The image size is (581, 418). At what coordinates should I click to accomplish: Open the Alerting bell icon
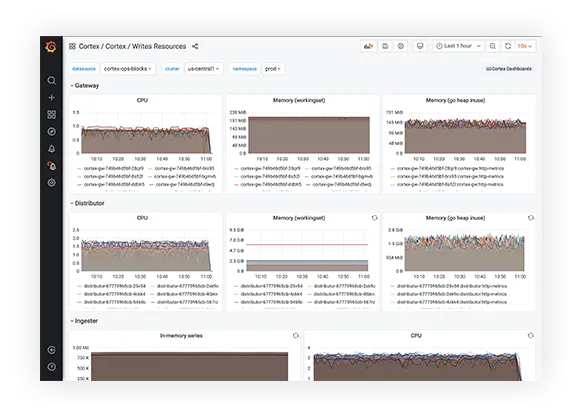pyautogui.click(x=52, y=149)
